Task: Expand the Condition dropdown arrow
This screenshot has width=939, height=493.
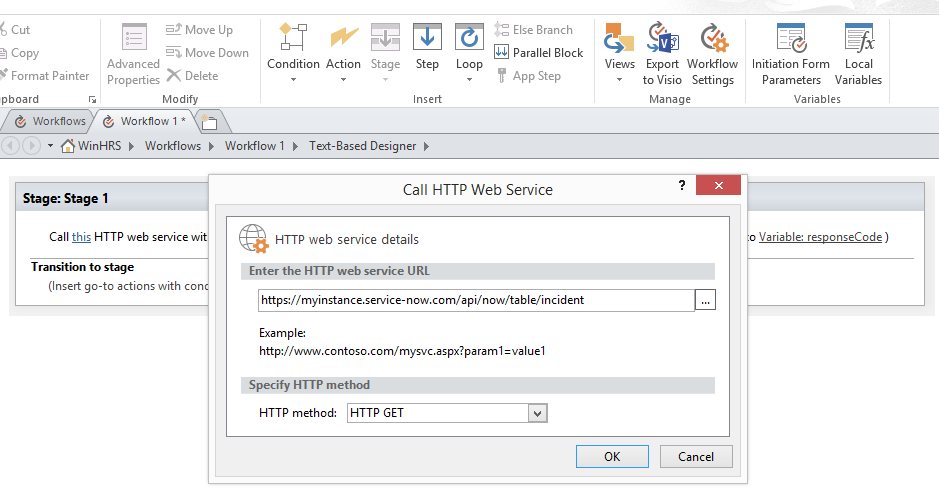Action: 293,80
